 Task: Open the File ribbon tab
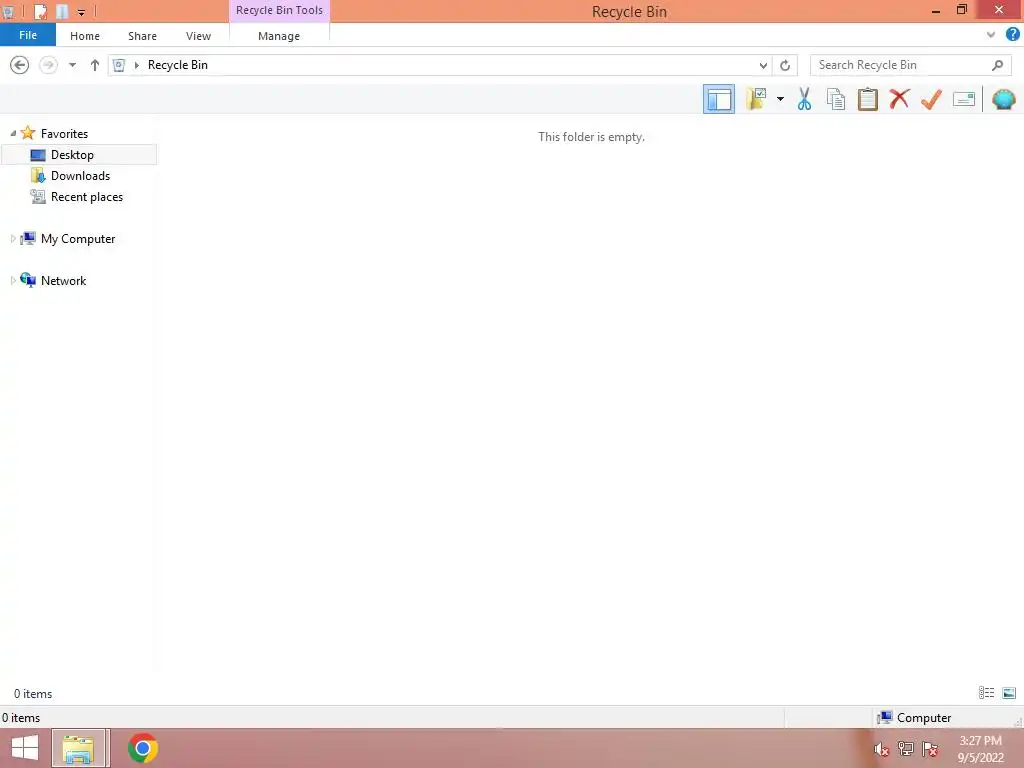[x=28, y=35]
